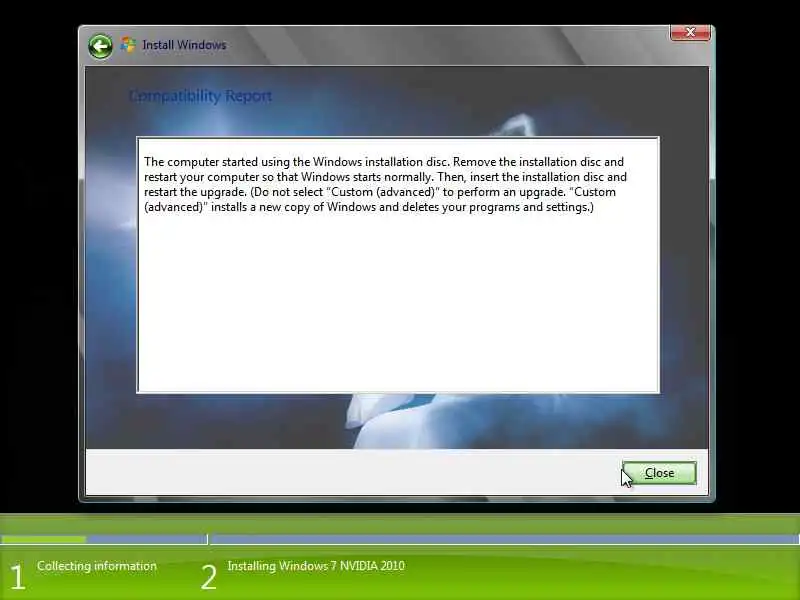Screen dimensions: 800x600
Task: Click Installing Windows 7 NVIDIA 2010 label
Action: click(x=316, y=566)
